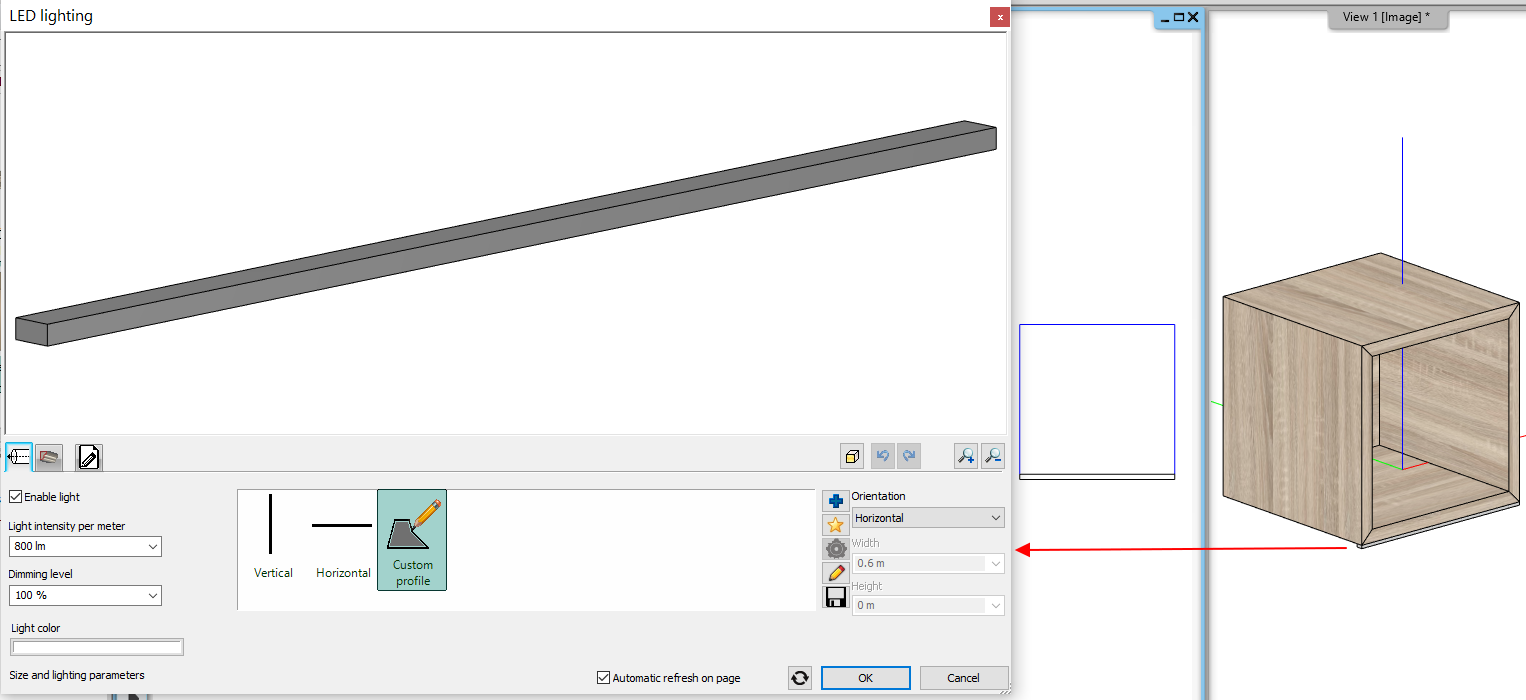Confirm the dialog with OK

tap(866, 678)
